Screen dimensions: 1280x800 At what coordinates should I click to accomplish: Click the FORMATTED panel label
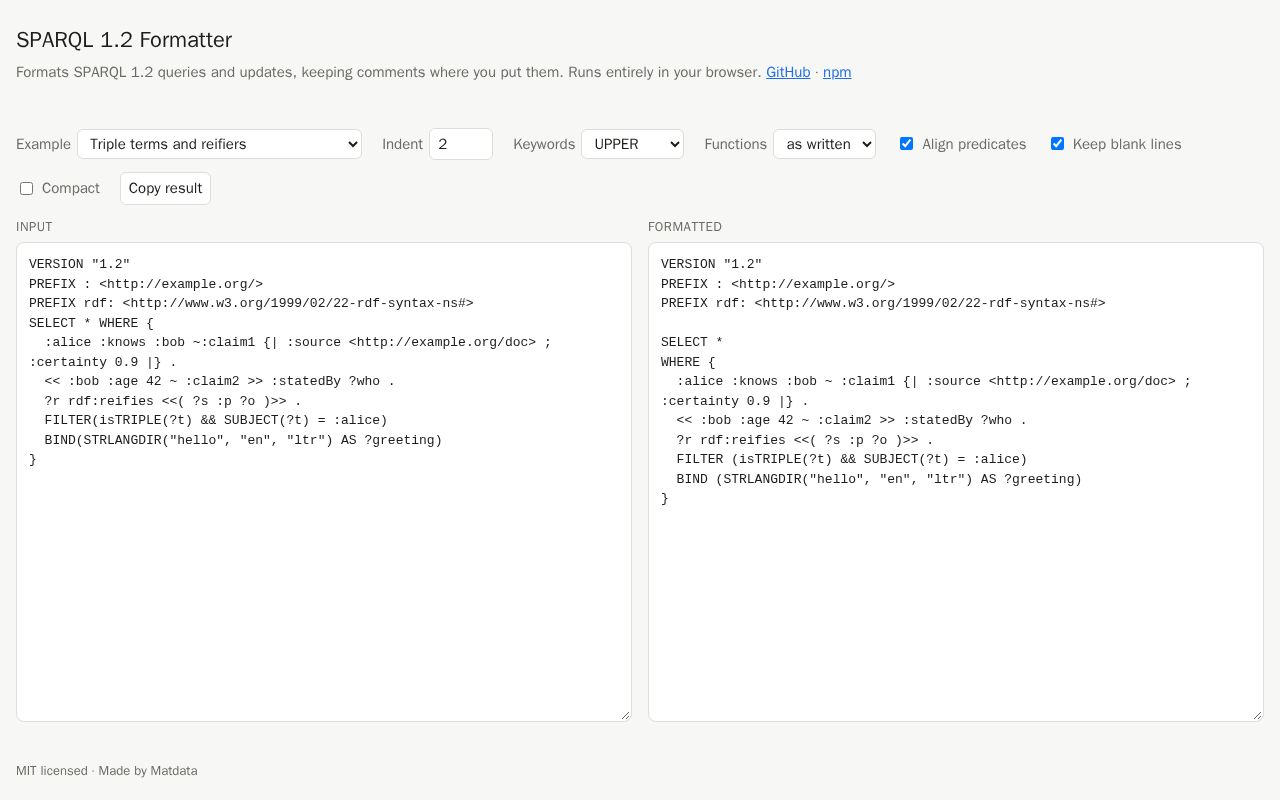click(685, 227)
